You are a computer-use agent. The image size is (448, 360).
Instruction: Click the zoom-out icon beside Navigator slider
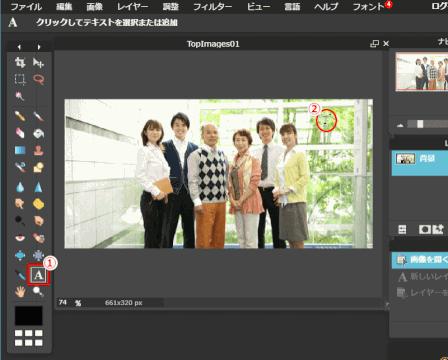coord(400,125)
